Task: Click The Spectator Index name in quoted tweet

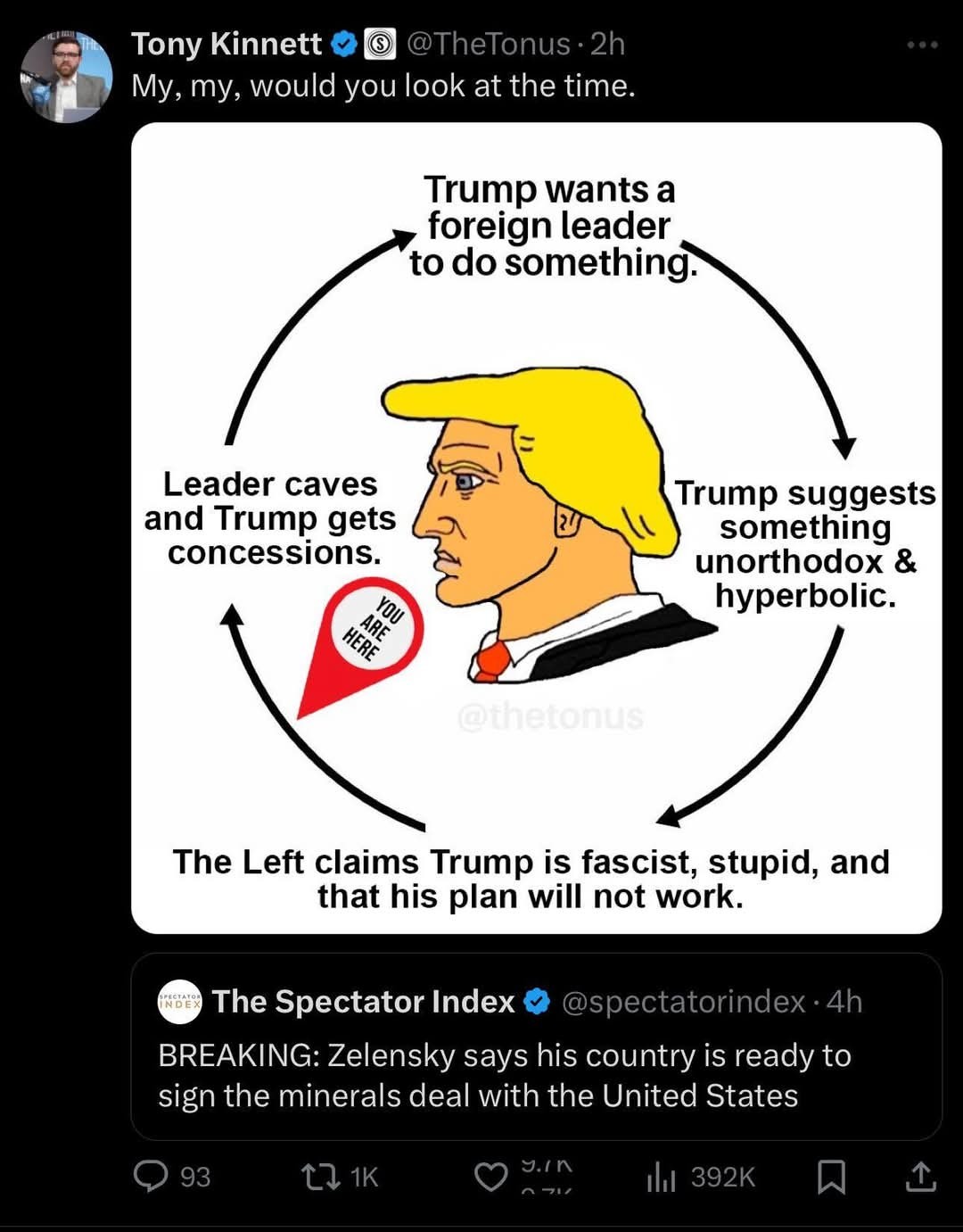Action: click(363, 1002)
